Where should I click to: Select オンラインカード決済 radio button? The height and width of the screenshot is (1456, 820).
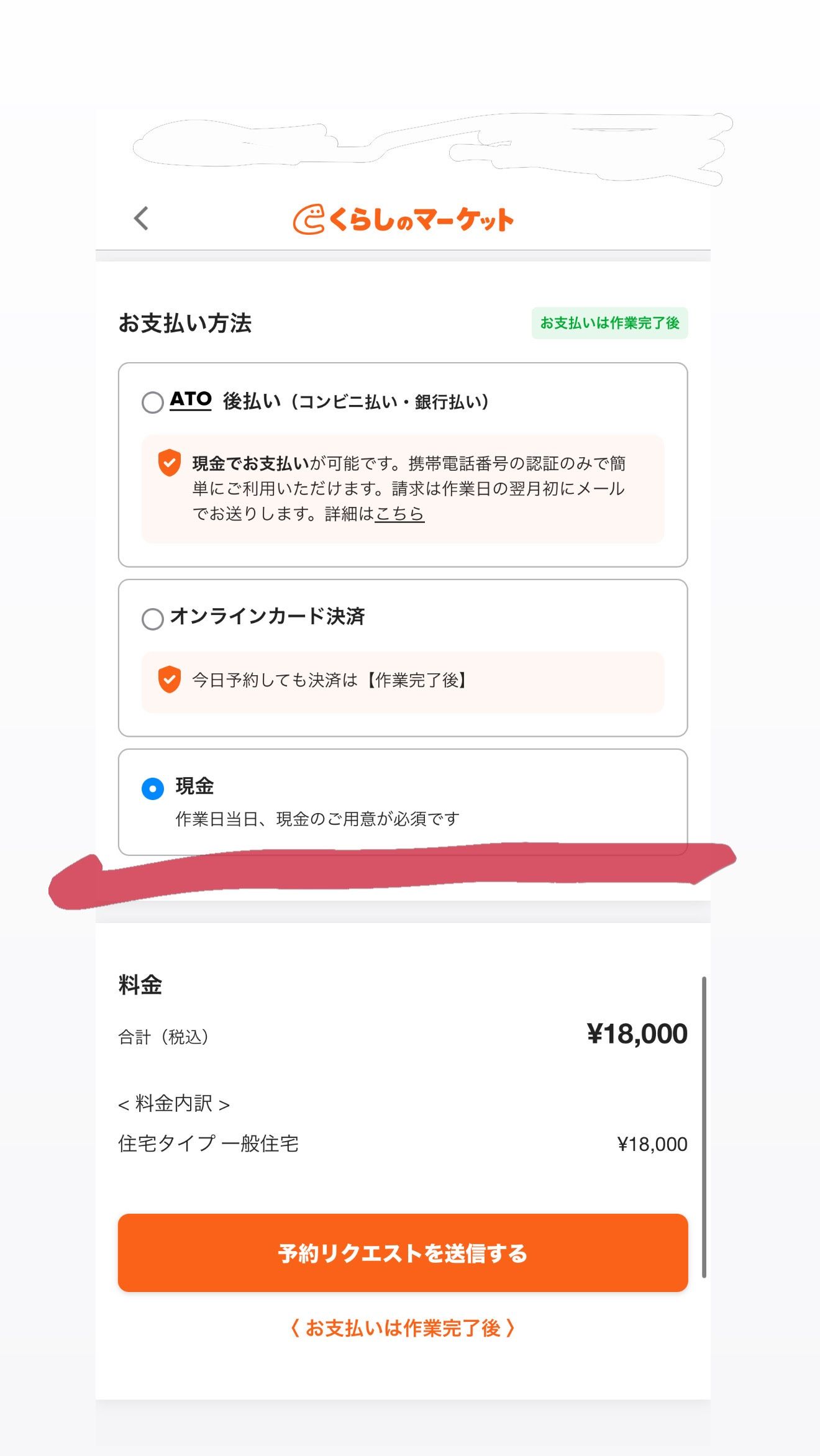tap(153, 619)
